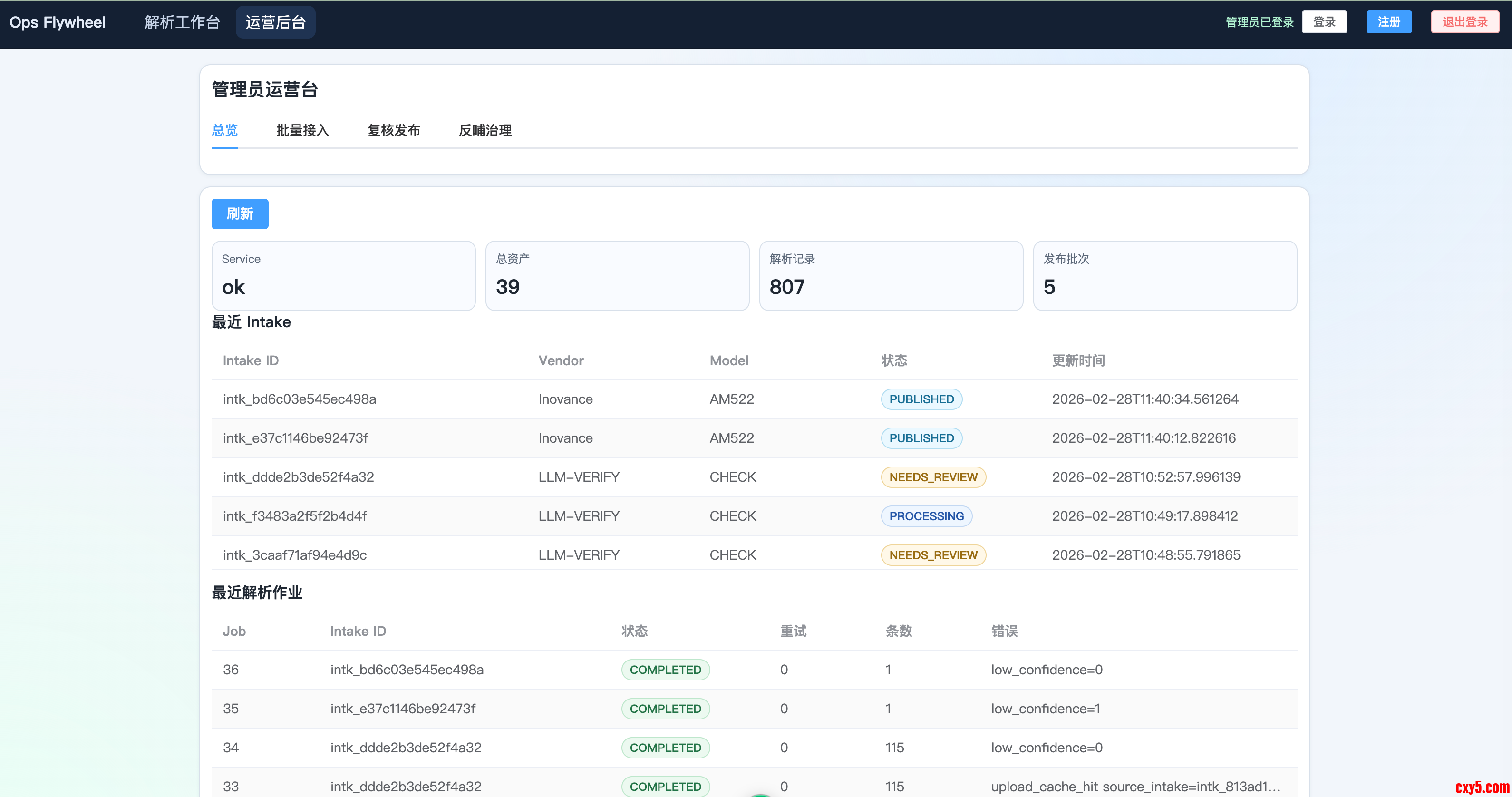Open the 解析工作台 navigation tab
The image size is (1512, 797).
tap(182, 22)
